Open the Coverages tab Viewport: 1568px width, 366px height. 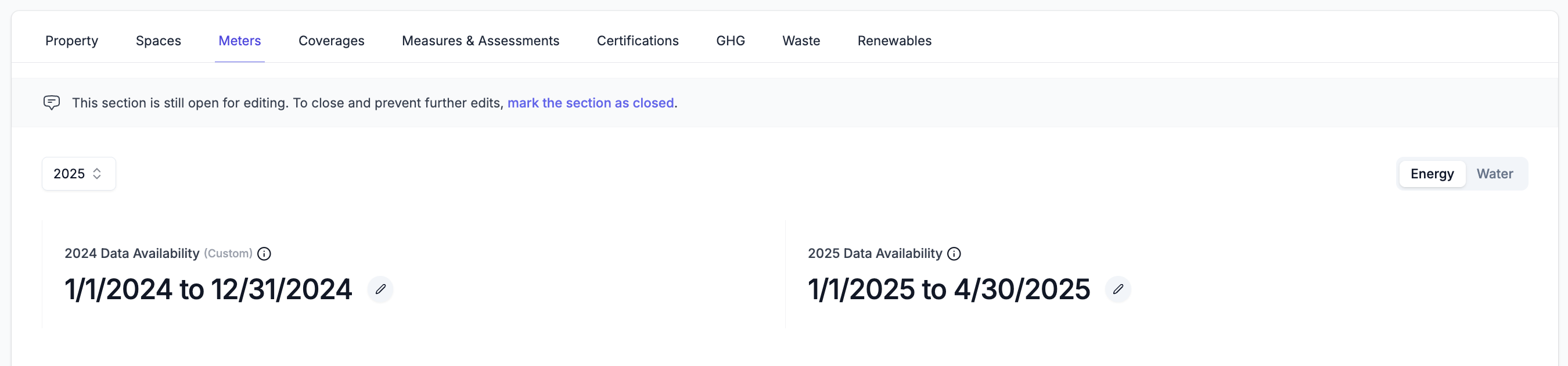click(x=330, y=41)
